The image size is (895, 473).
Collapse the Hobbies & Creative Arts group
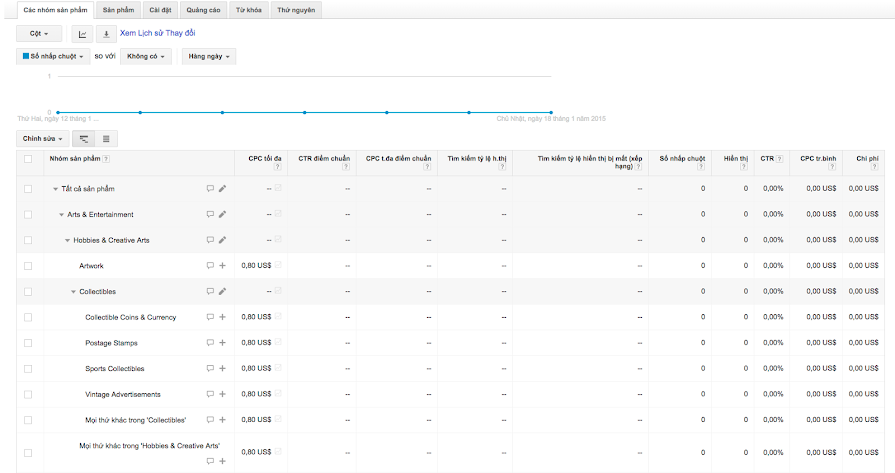[68, 240]
